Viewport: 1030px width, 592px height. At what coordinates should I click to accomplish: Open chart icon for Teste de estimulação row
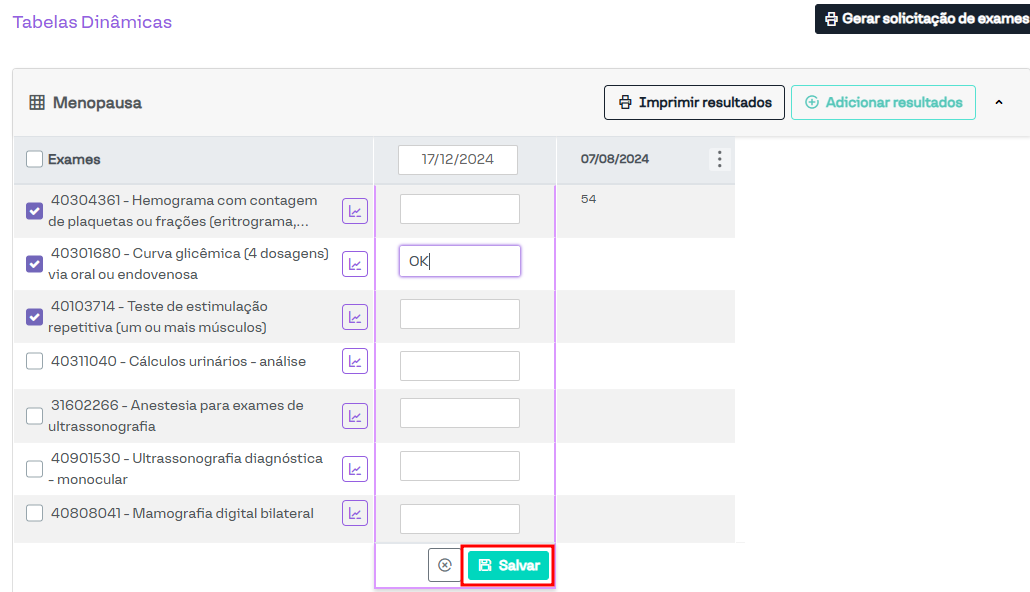pyautogui.click(x=355, y=317)
